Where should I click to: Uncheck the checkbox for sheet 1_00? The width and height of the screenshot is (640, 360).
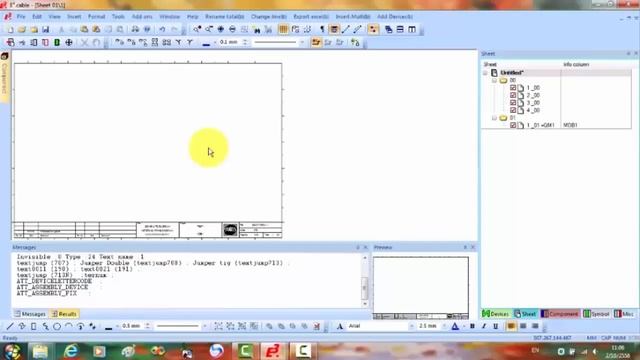tap(513, 88)
